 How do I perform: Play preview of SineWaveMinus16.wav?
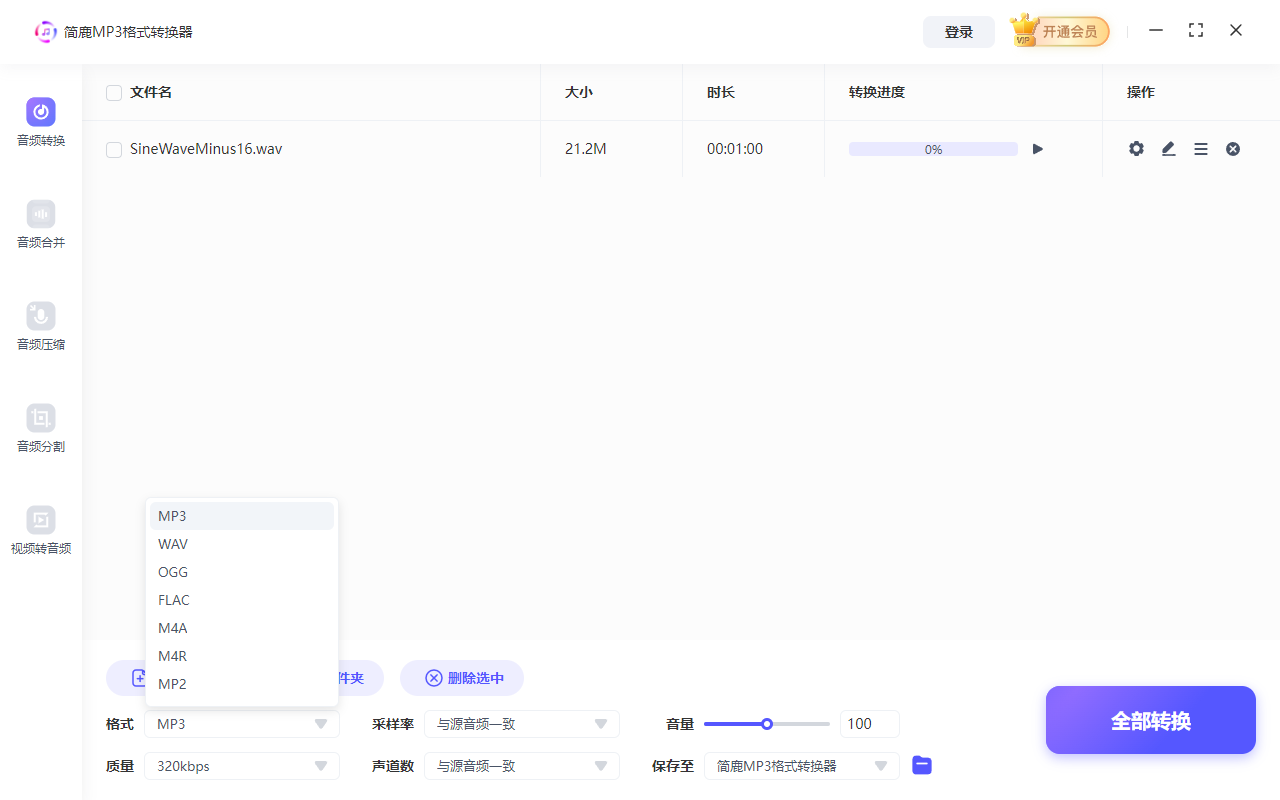click(x=1037, y=148)
